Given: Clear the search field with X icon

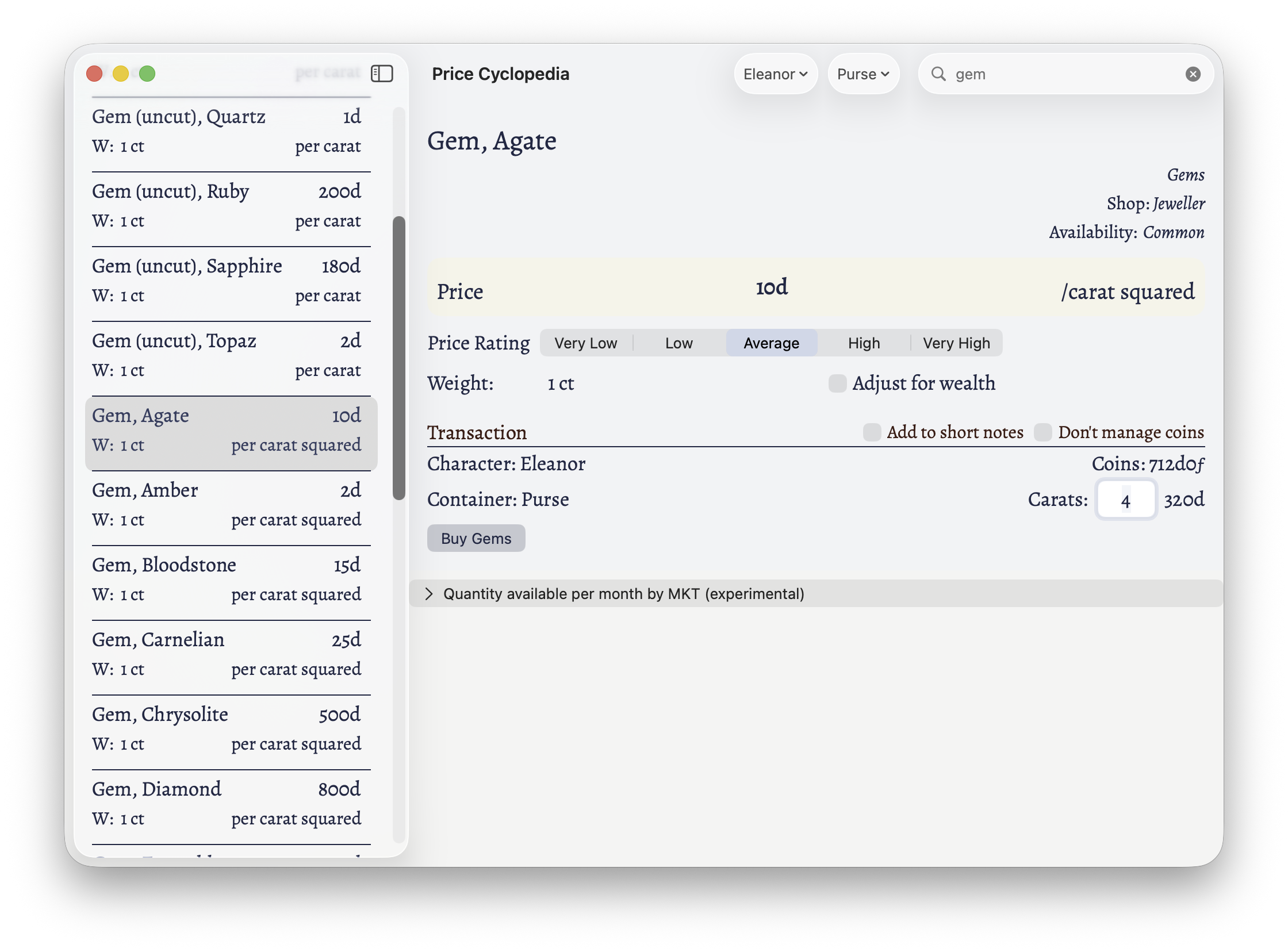Looking at the screenshot, I should (x=1193, y=74).
